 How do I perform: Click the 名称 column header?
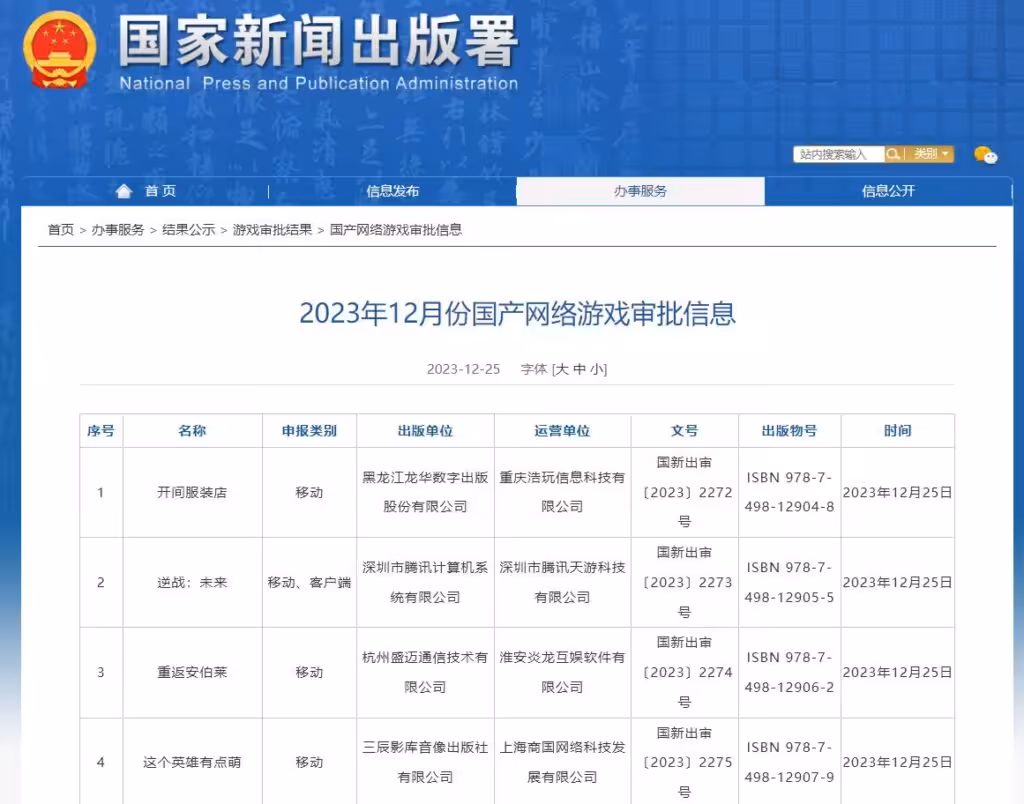pyautogui.click(x=192, y=431)
